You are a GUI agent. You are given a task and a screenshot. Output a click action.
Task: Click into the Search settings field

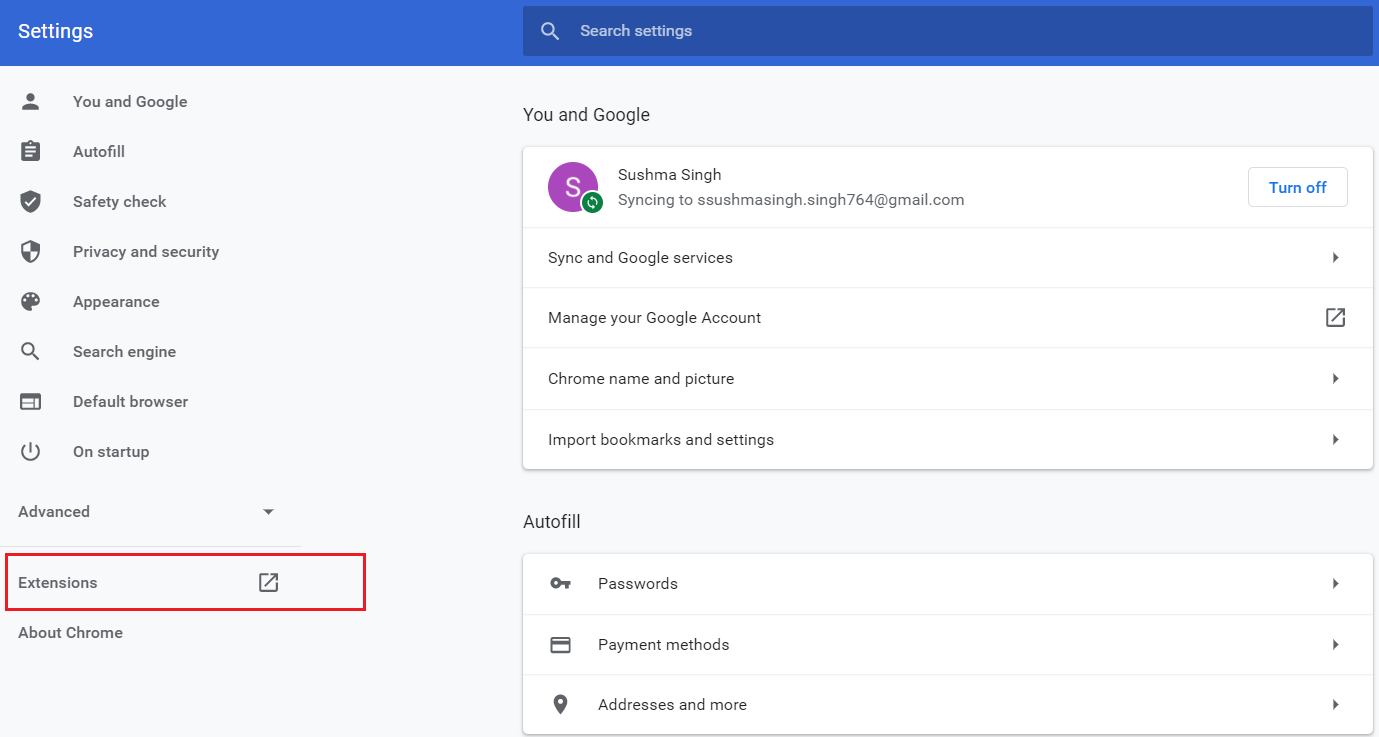pyautogui.click(x=947, y=31)
